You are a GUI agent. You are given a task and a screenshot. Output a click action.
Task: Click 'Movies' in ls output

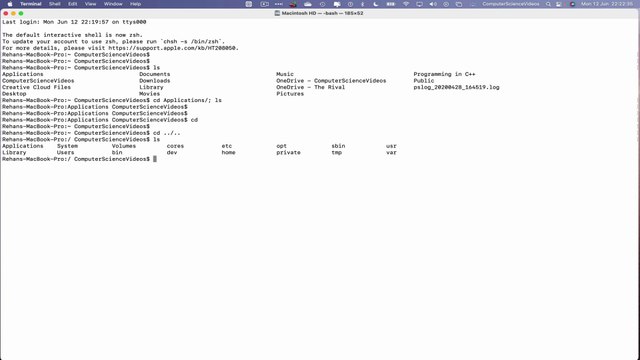(x=149, y=94)
